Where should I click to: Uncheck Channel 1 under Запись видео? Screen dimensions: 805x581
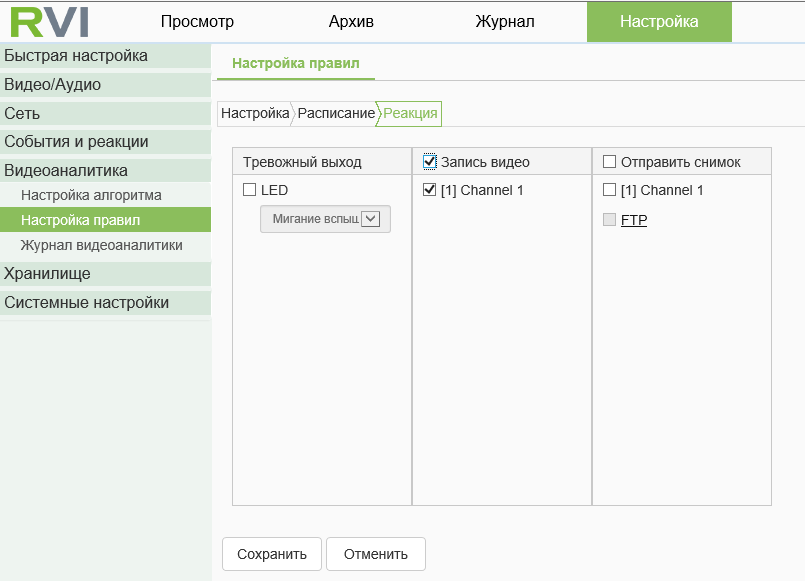430,190
